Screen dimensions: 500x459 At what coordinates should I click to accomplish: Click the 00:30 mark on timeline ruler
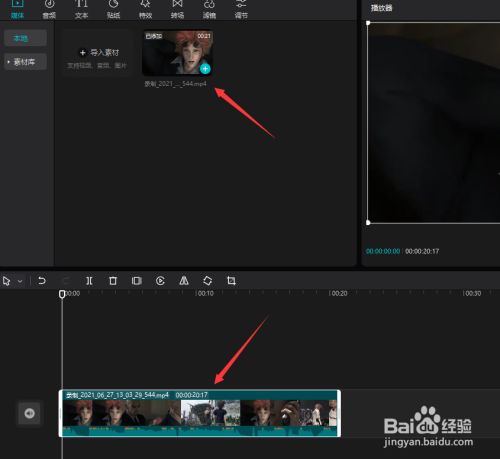473,293
